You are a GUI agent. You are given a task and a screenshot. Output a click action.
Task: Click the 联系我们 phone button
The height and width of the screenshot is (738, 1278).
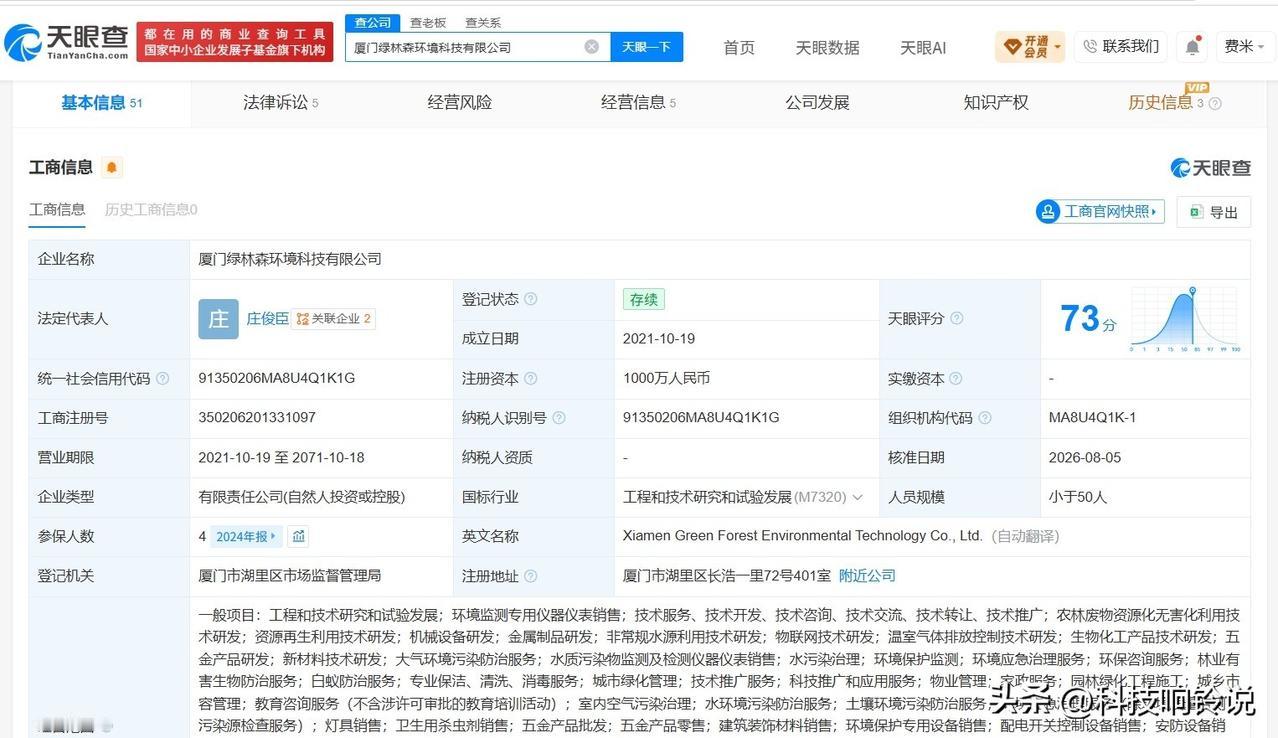click(x=1120, y=46)
